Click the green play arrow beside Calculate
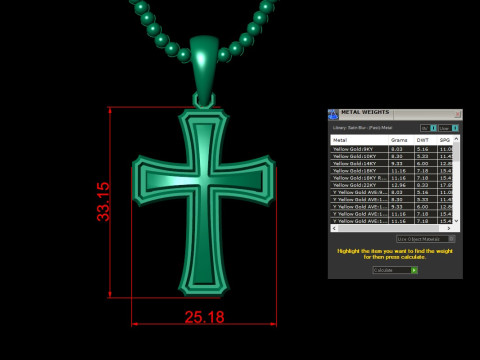The image size is (480, 360). [x=414, y=270]
